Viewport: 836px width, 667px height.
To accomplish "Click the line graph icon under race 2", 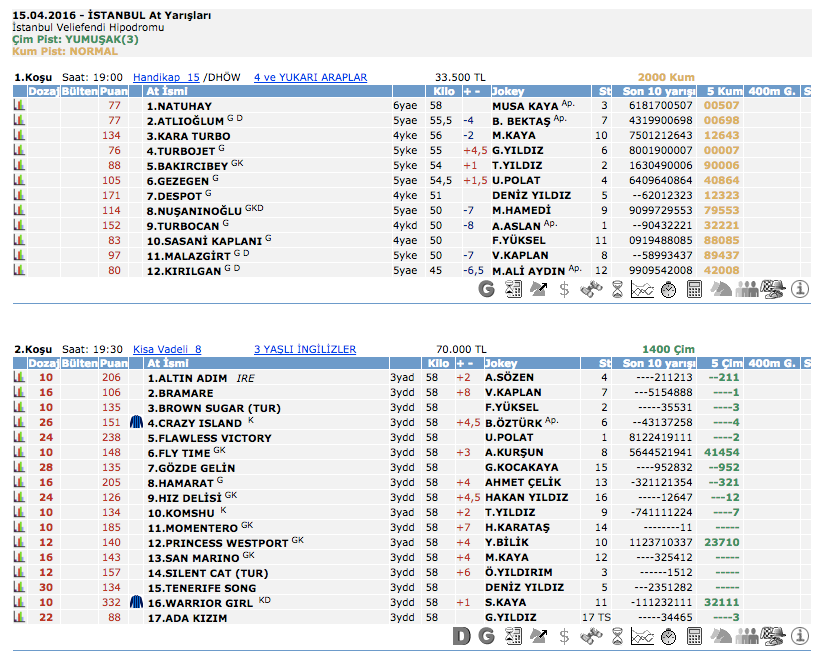I will click(643, 637).
